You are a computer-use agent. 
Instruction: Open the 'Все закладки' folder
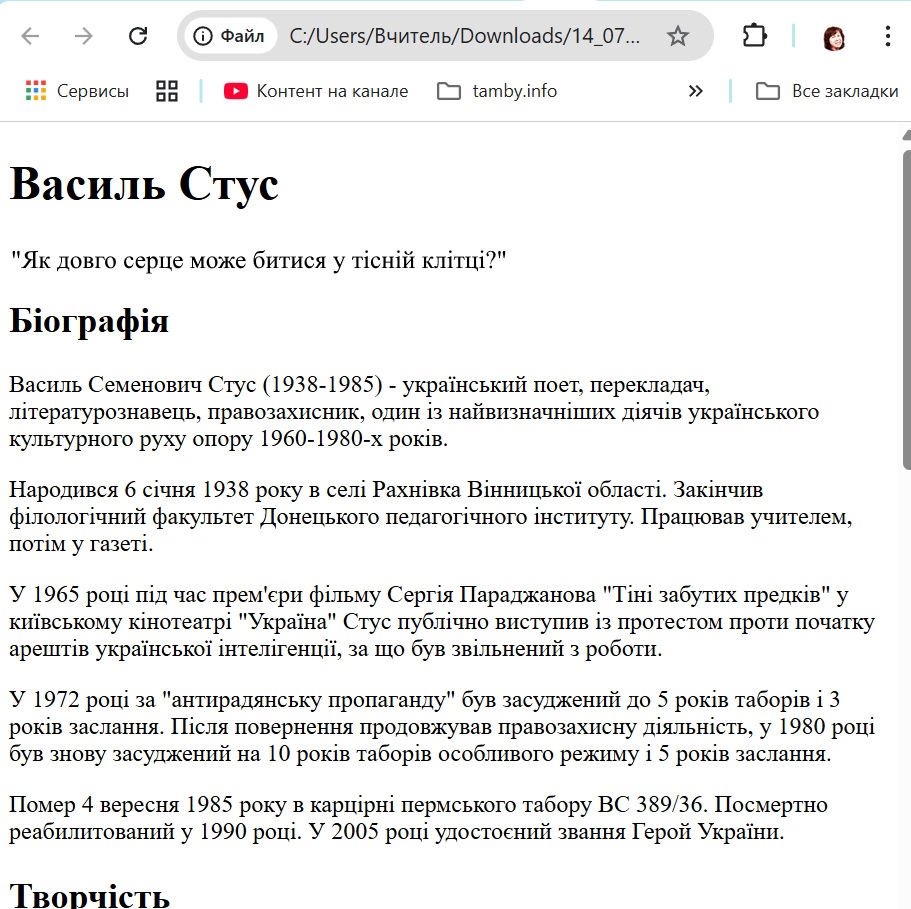[x=827, y=91]
